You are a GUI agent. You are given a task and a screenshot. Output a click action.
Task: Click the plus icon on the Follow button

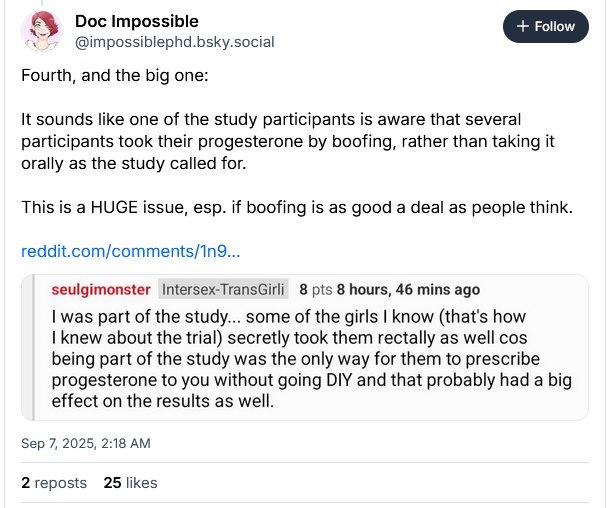pyautogui.click(x=523, y=27)
